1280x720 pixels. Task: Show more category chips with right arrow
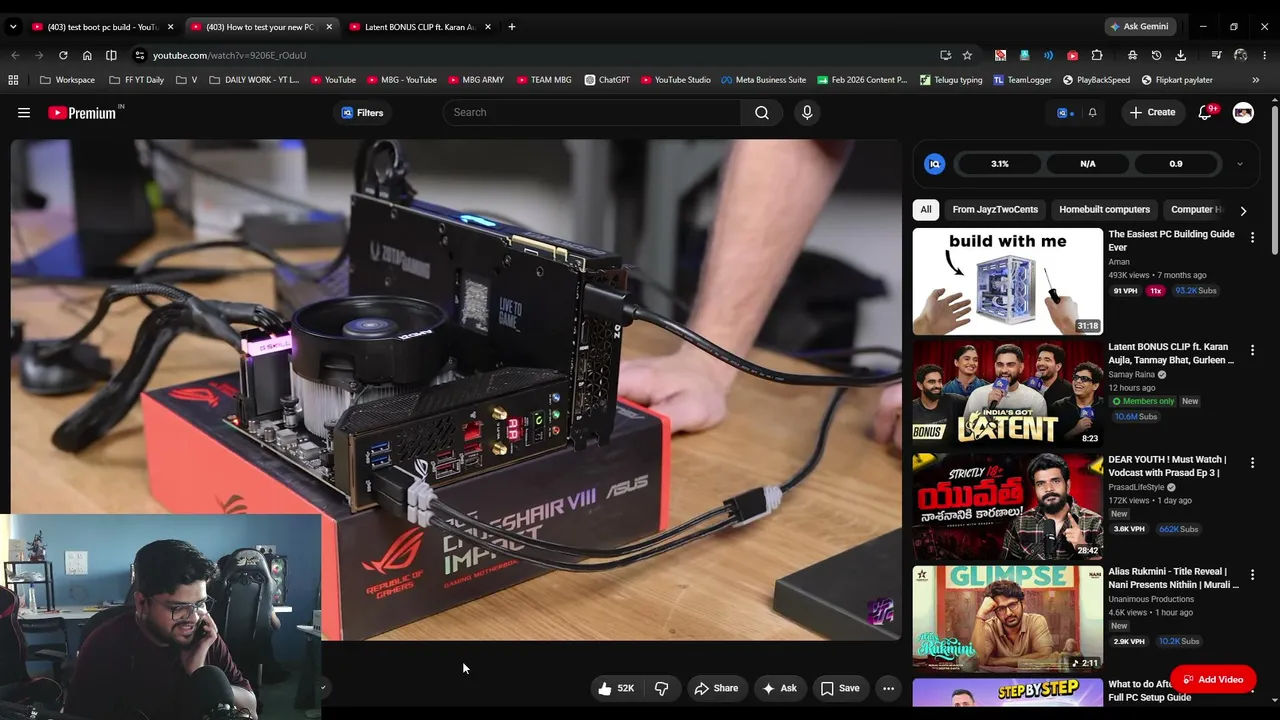tap(1243, 211)
